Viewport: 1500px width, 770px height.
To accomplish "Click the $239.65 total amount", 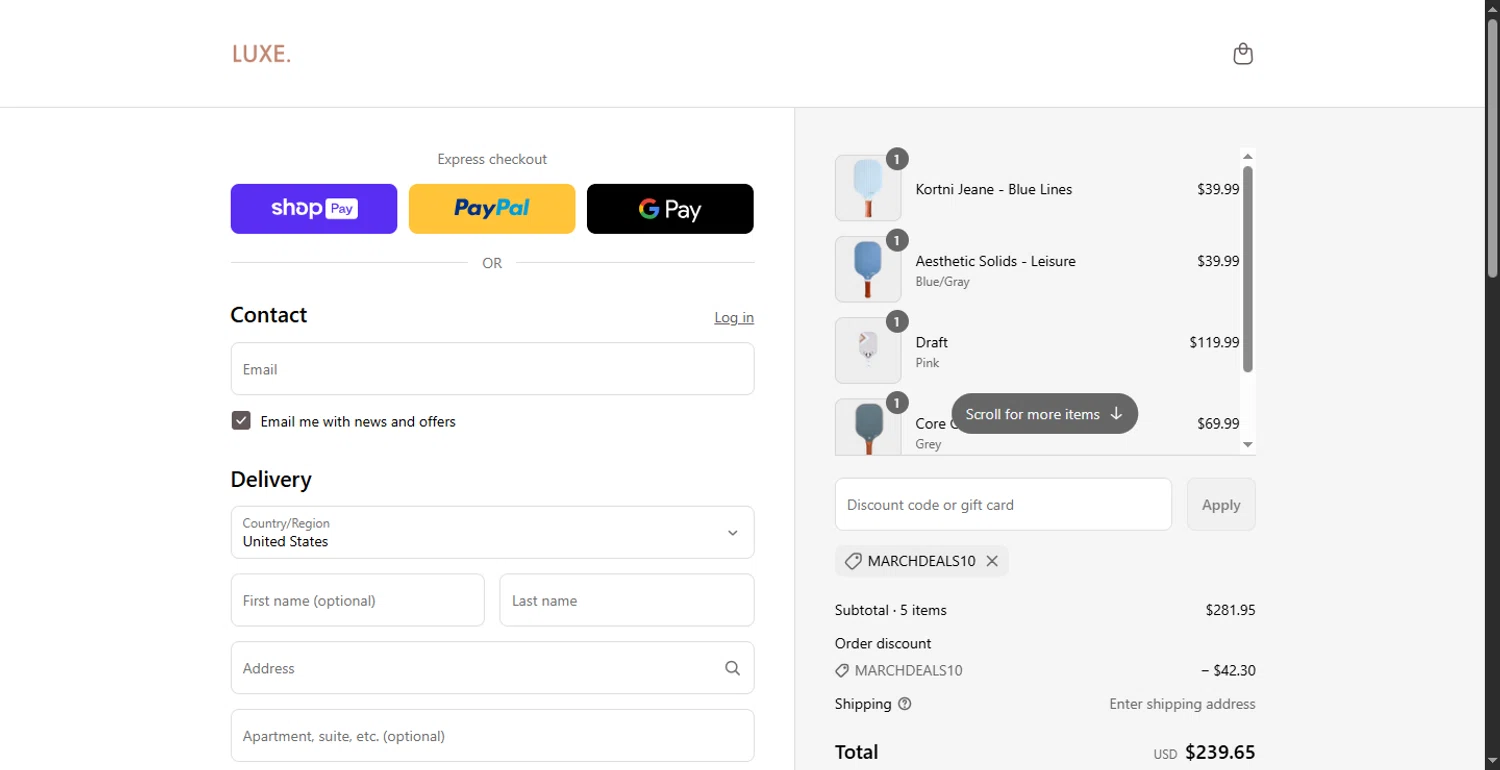I will point(1220,752).
